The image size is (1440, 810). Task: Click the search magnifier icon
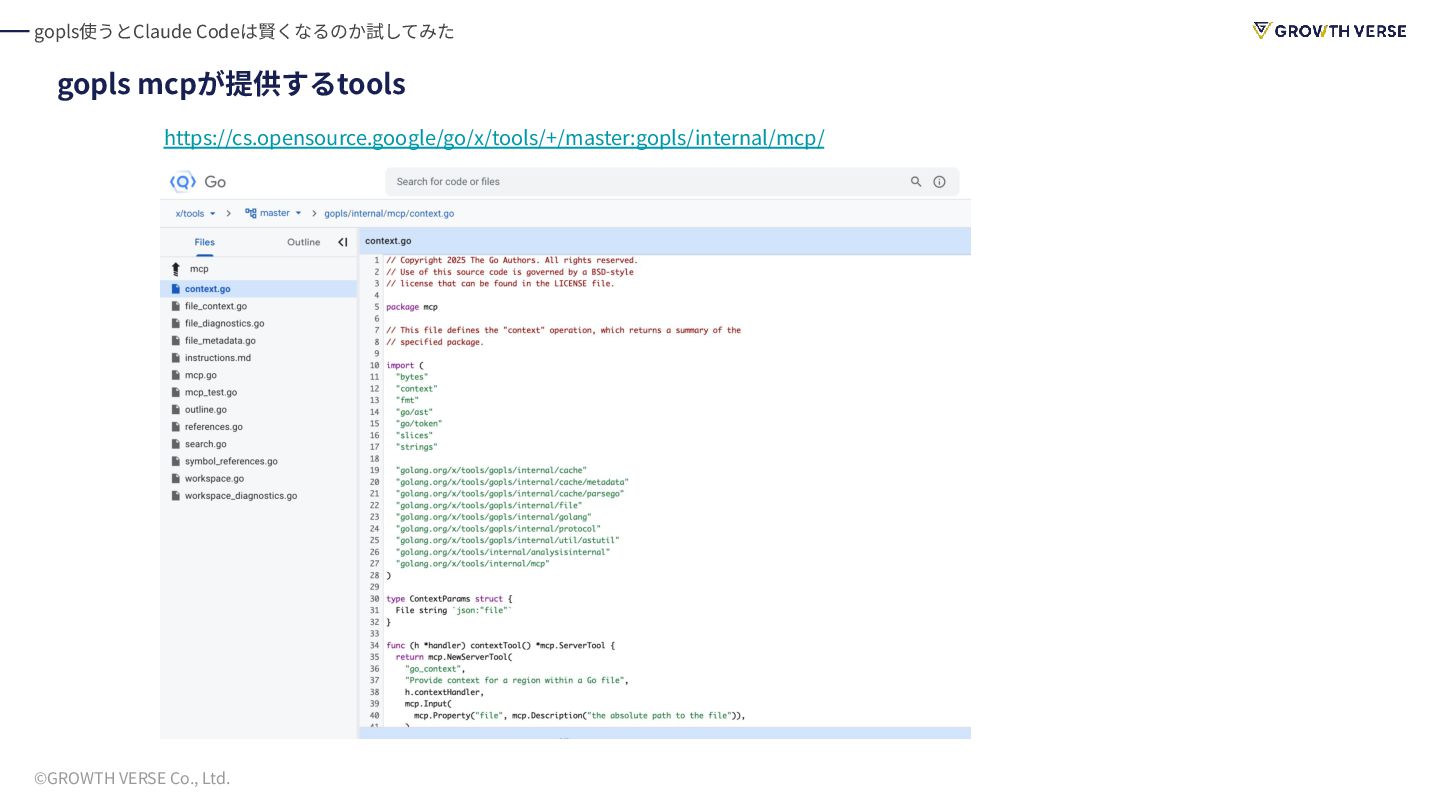click(916, 182)
